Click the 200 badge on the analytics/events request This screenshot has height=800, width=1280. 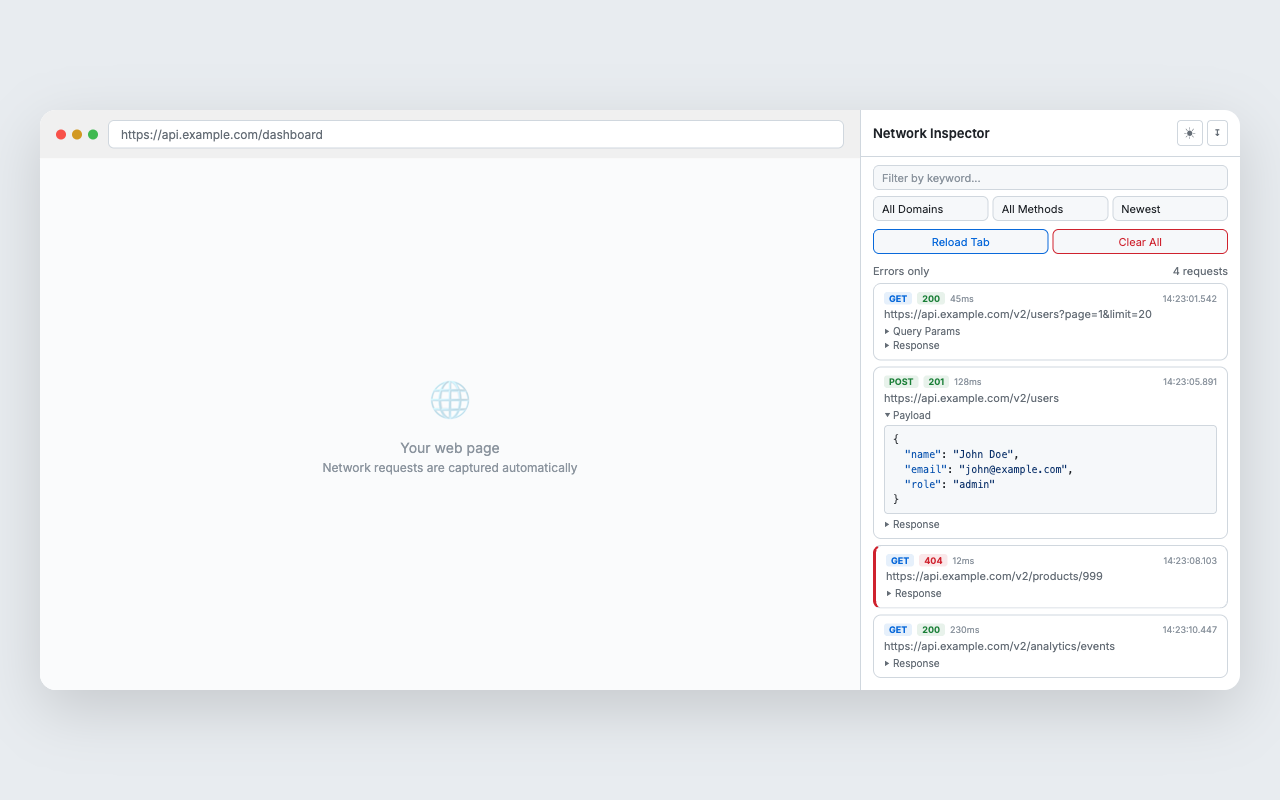coord(931,630)
